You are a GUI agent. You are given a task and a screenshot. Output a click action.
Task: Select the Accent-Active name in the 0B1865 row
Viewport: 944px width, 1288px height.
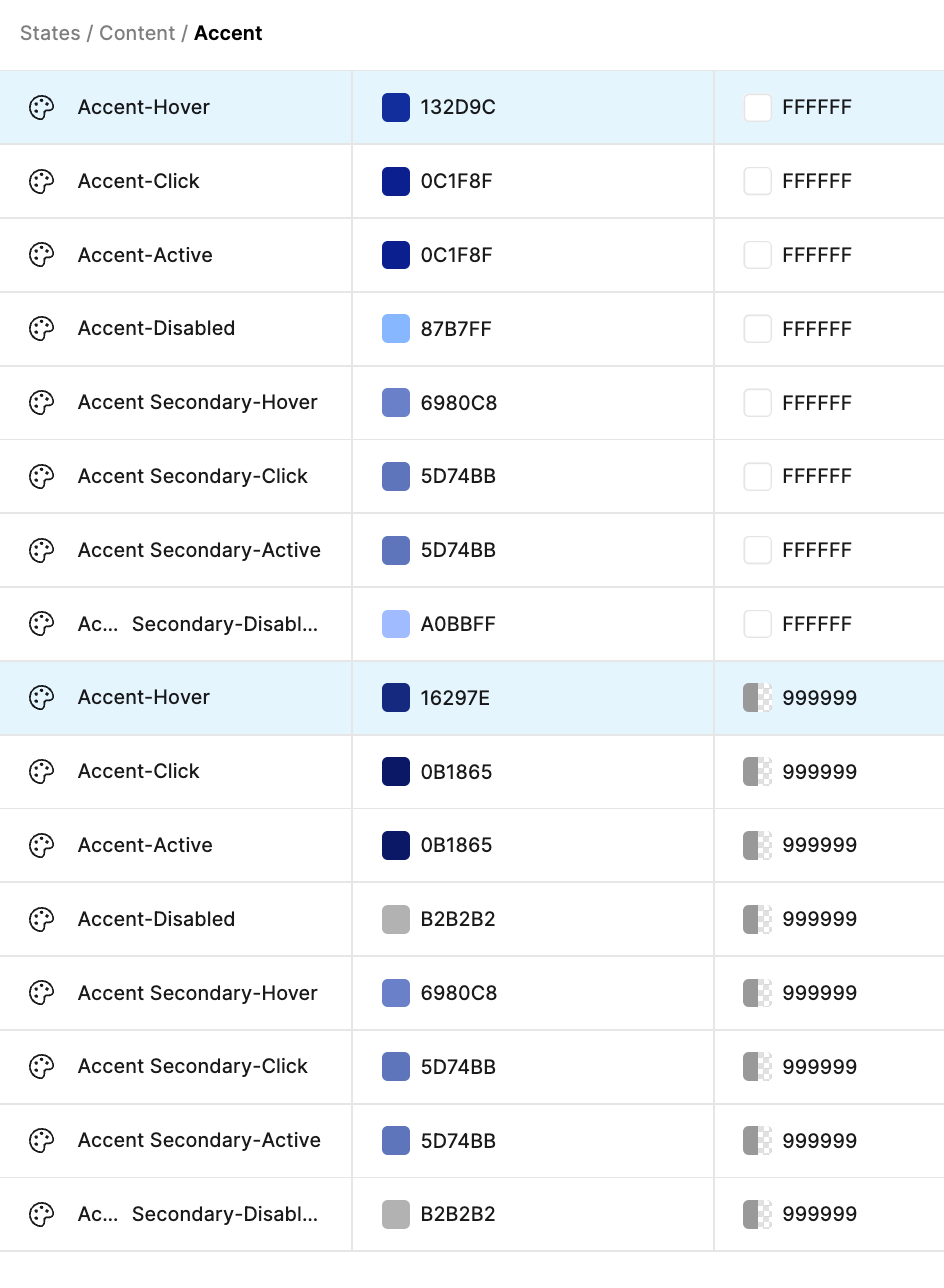(x=145, y=845)
